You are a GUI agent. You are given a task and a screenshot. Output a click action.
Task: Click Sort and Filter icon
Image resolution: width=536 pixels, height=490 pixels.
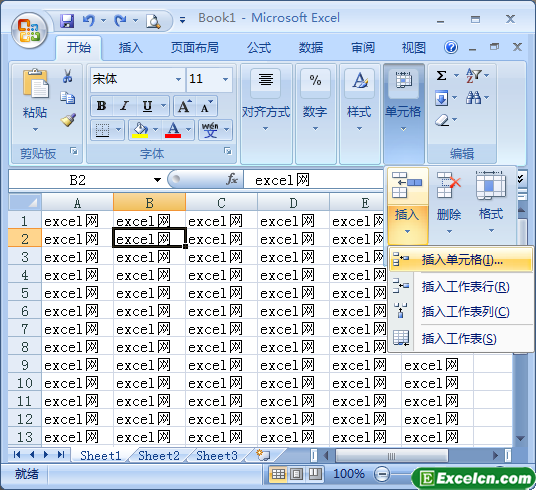click(473, 75)
